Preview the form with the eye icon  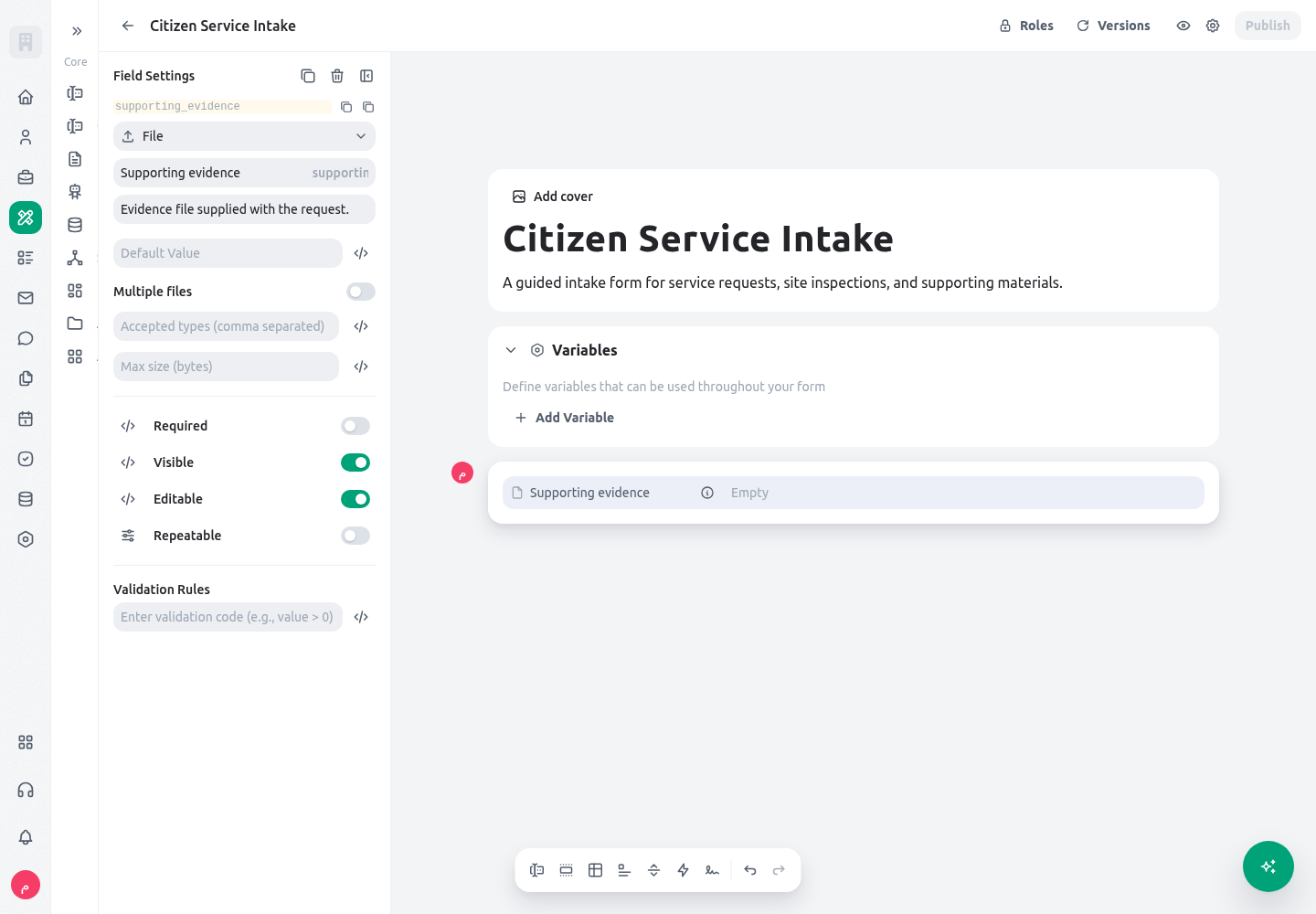(x=1183, y=26)
